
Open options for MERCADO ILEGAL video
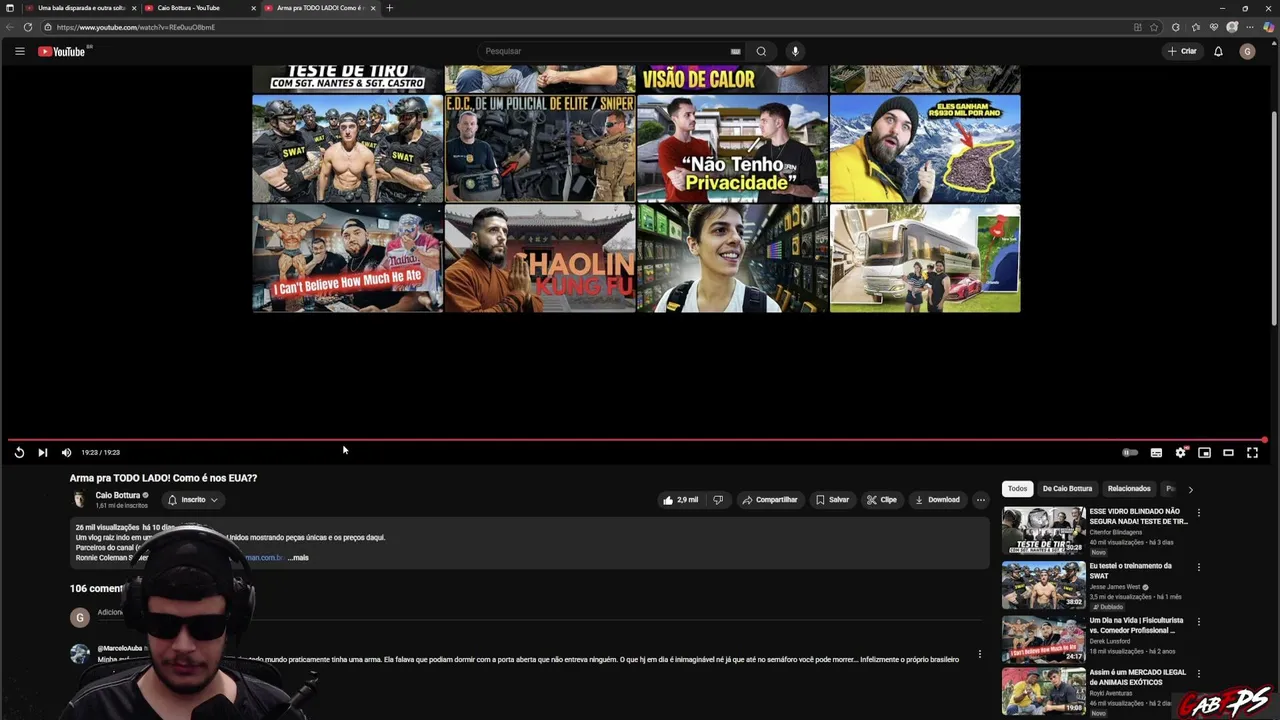tap(1199, 675)
